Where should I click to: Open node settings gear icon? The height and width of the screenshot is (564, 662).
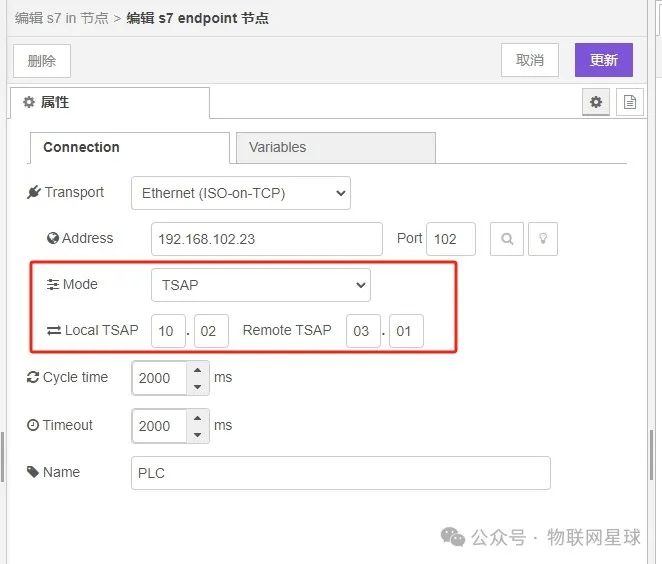596,102
